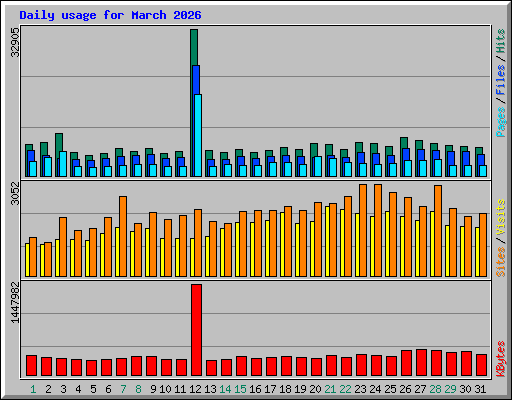Click the orange Sites bar for day 23
This screenshot has height=400, width=512.
[363, 230]
